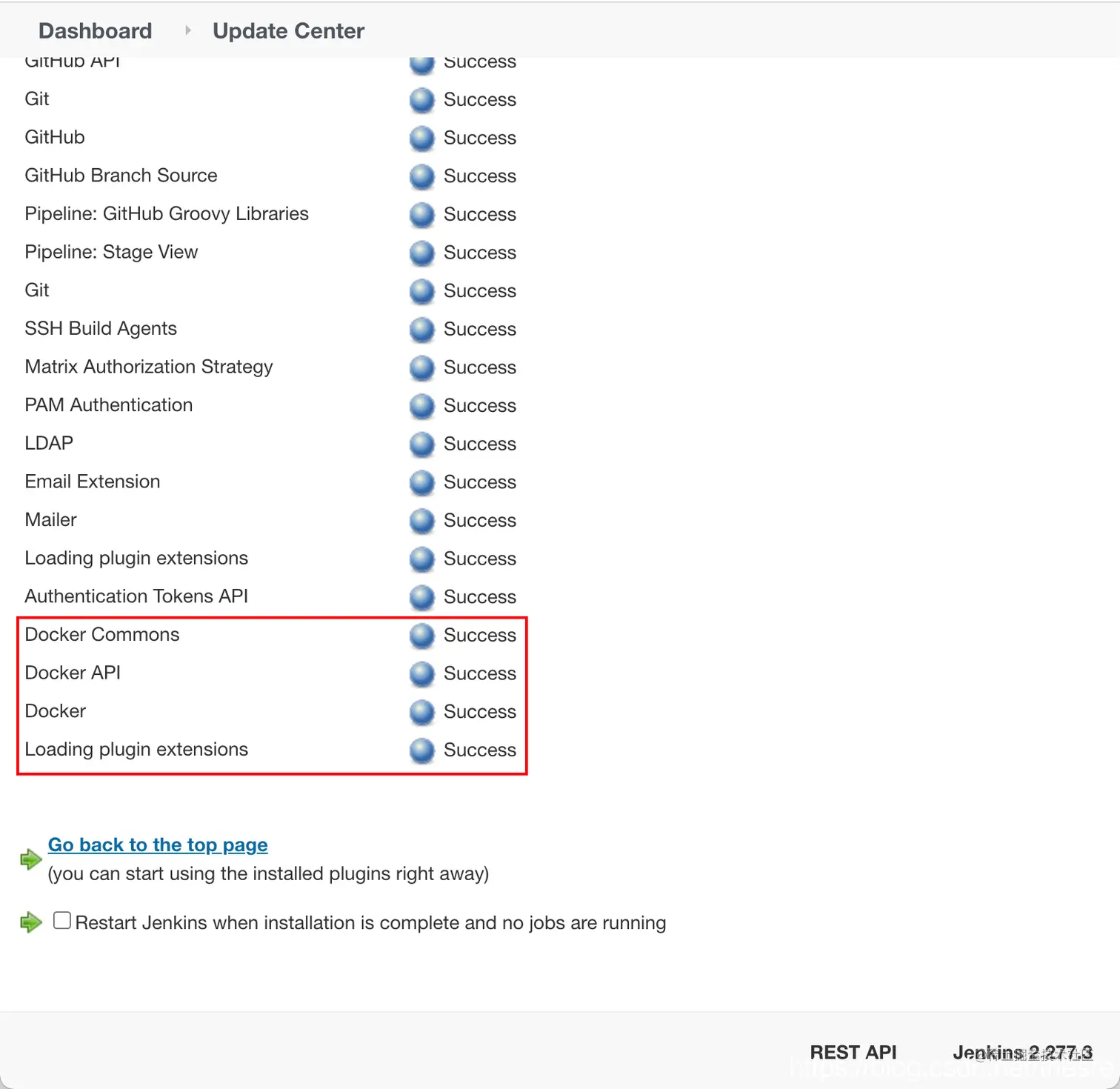Open the breadcrumb arrow after Dashboard
The width and height of the screenshot is (1120, 1089).
pos(188,30)
